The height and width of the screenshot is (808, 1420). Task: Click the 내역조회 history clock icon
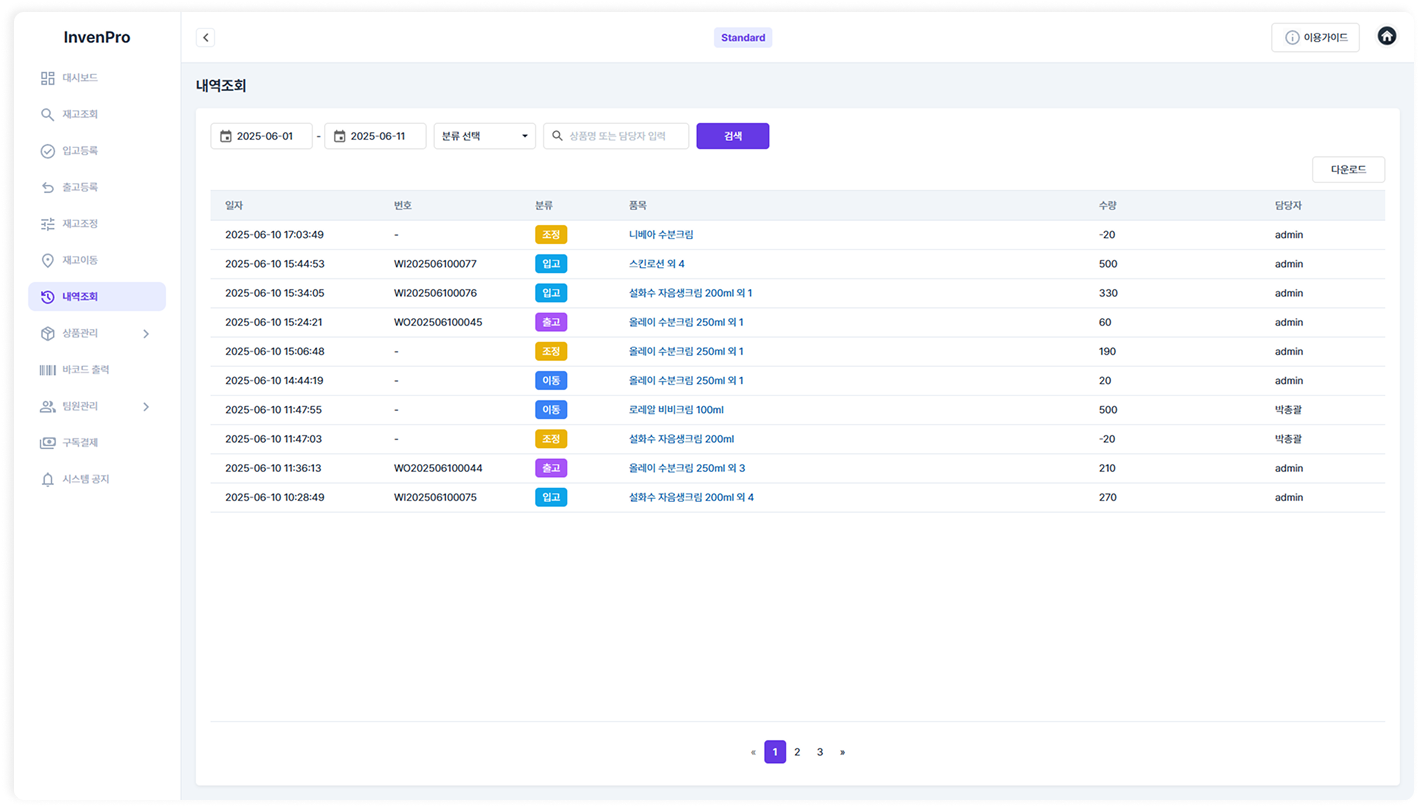click(x=47, y=297)
